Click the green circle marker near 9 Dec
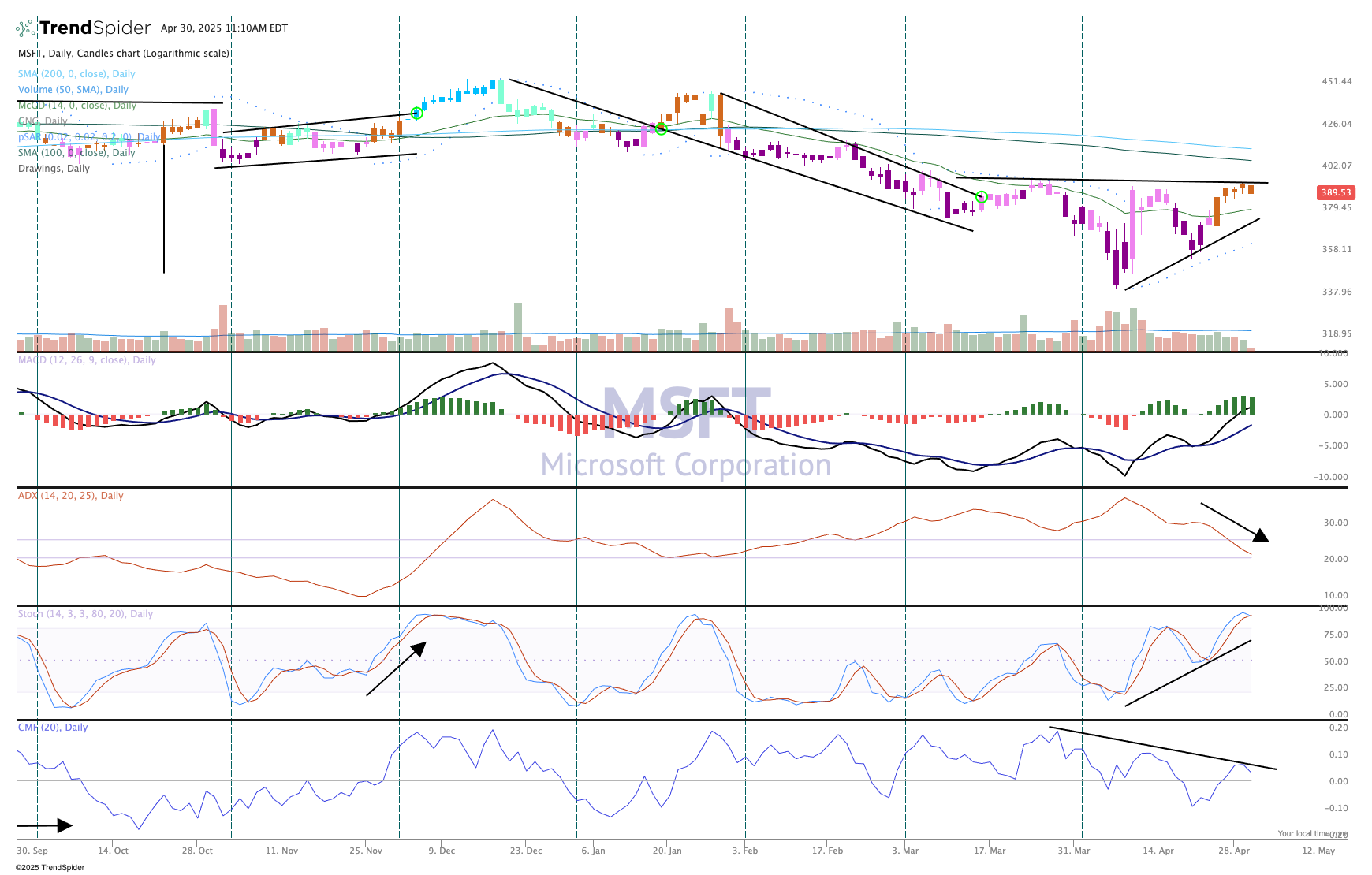The height and width of the screenshot is (875, 1372). click(417, 114)
